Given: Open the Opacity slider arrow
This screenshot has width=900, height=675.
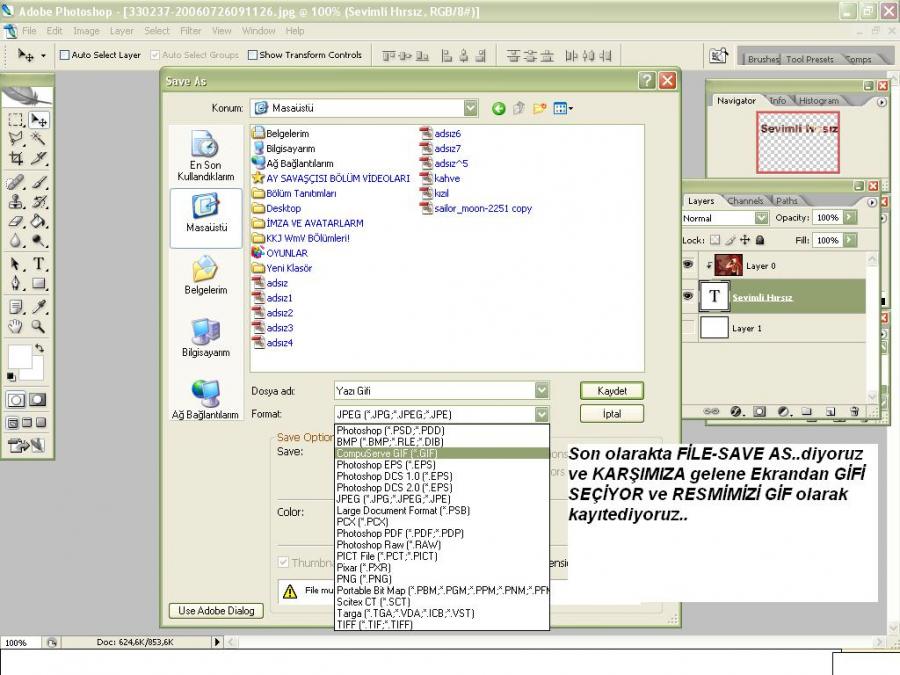Looking at the screenshot, I should coord(850,218).
